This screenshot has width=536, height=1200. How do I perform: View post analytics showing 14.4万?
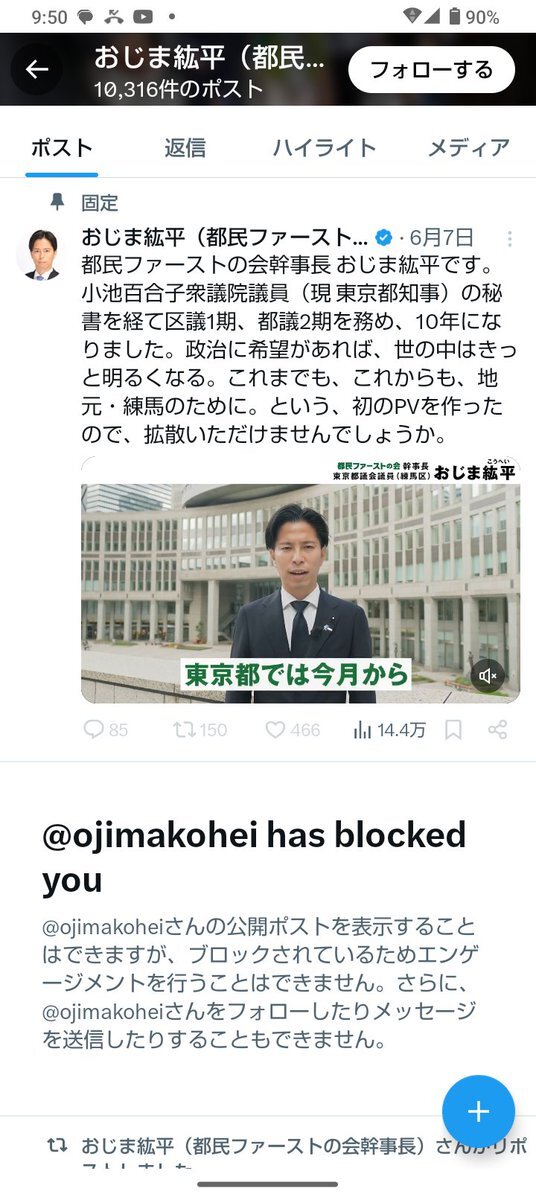389,730
